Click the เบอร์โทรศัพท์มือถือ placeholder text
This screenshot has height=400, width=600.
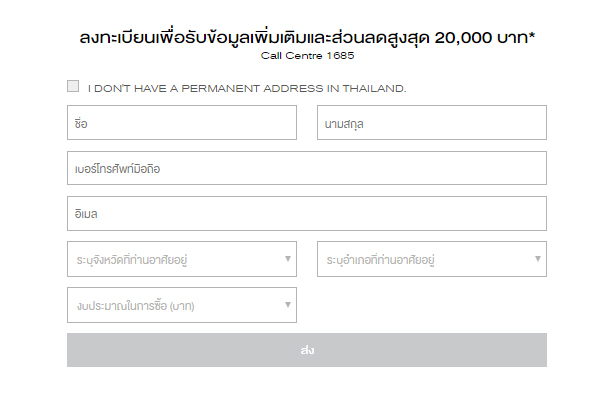coord(118,168)
